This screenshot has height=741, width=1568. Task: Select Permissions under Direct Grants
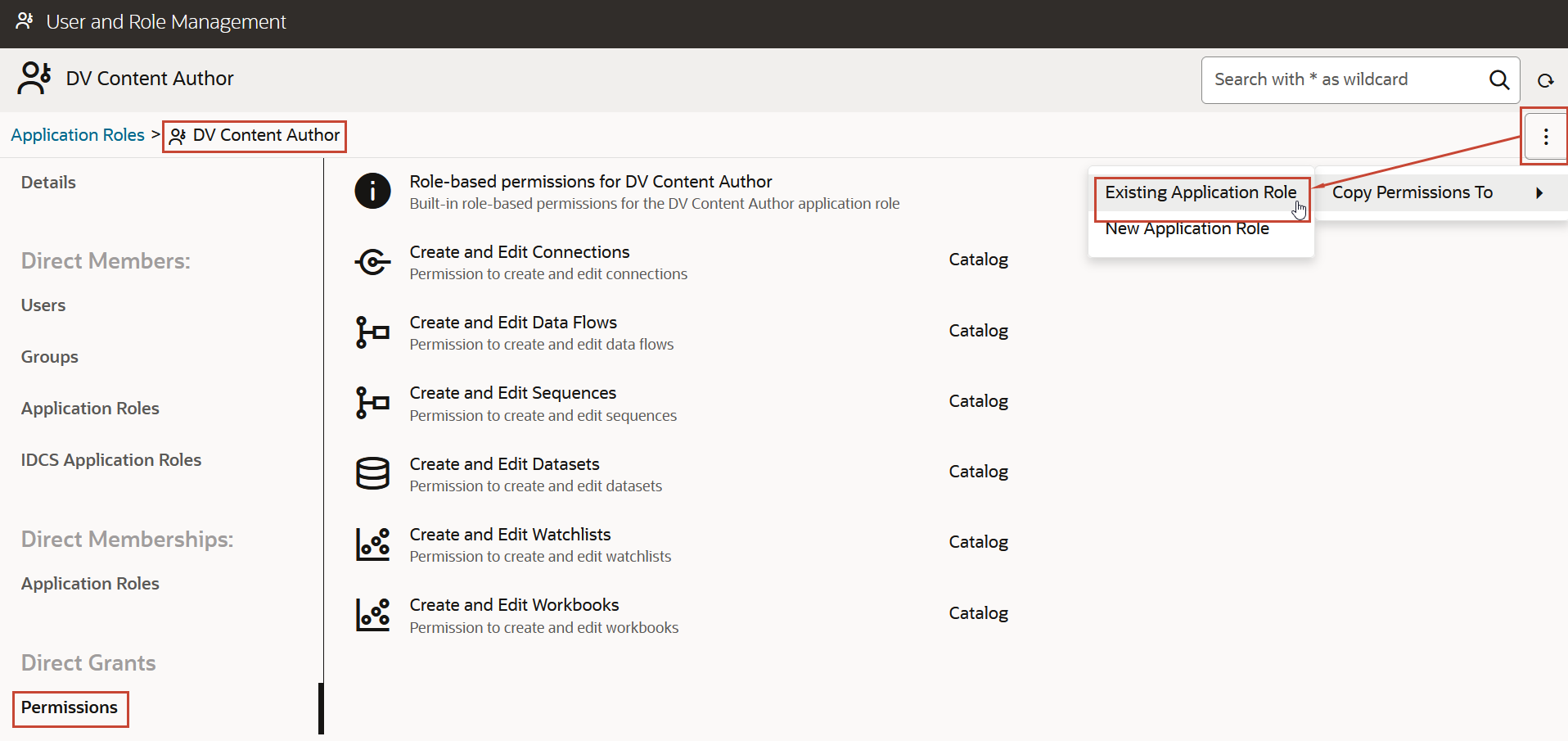coord(70,707)
